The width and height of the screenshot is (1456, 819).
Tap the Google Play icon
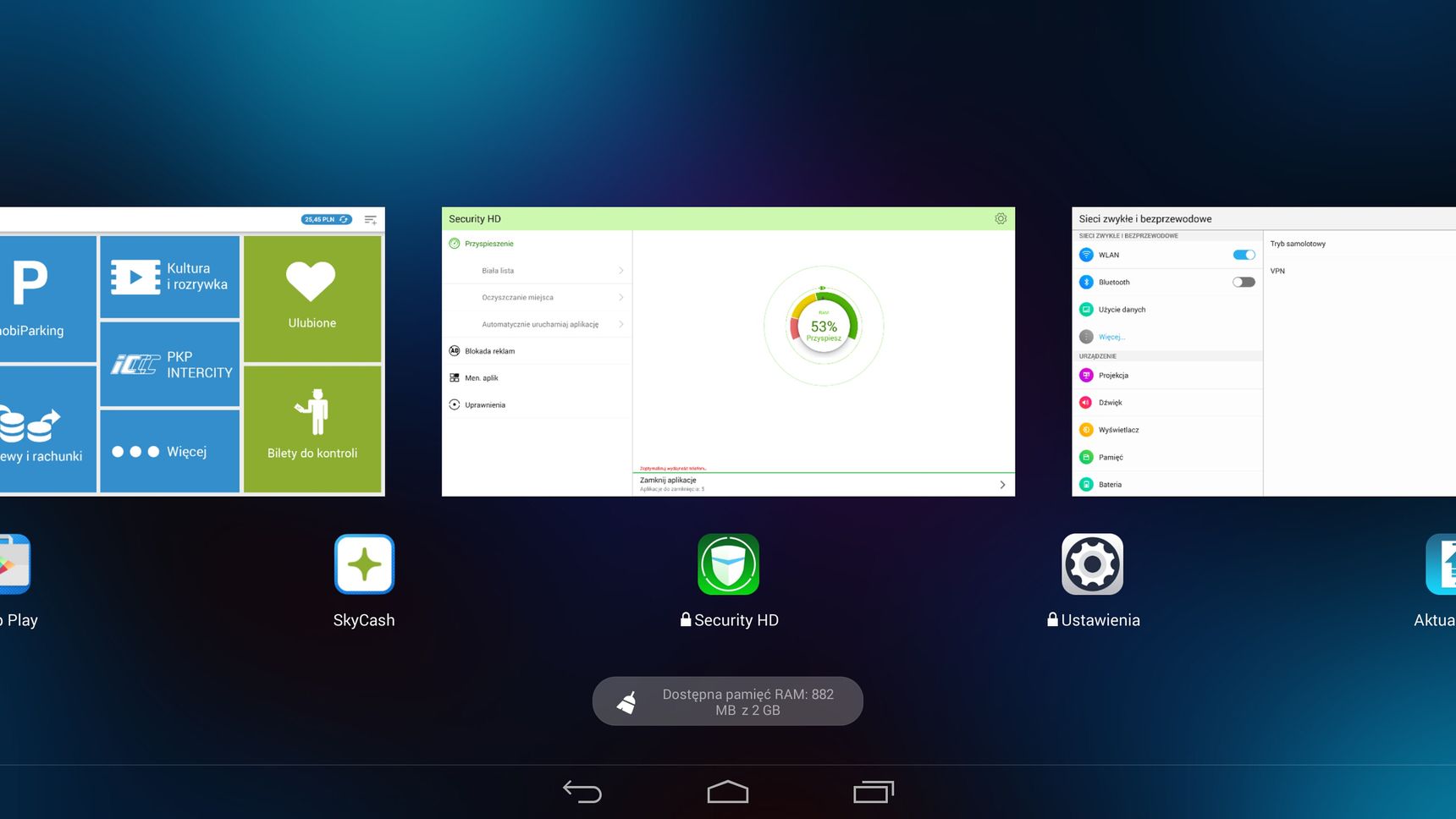click(14, 564)
